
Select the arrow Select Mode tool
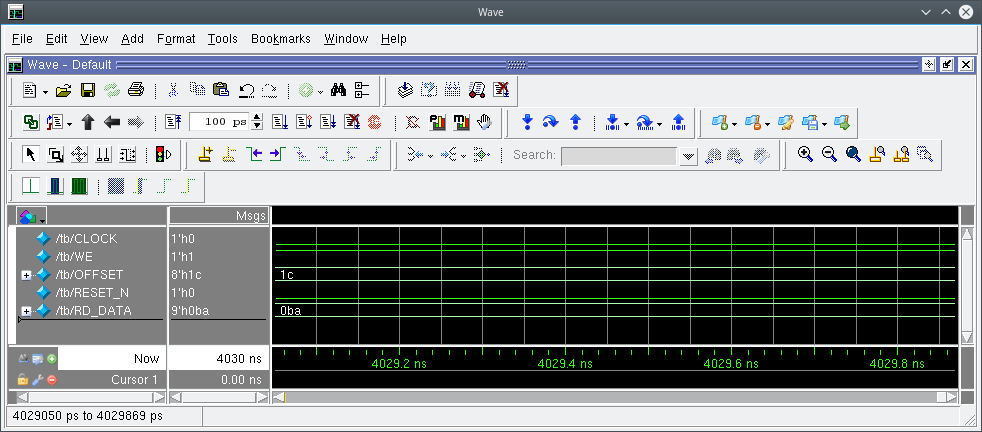pos(30,155)
